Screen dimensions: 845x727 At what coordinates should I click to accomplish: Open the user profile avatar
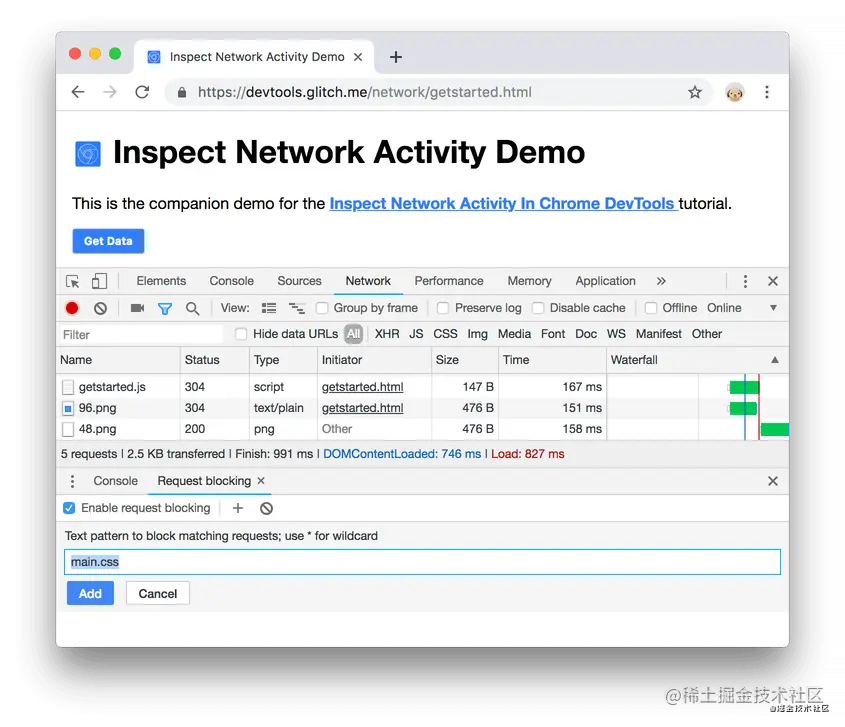click(735, 93)
